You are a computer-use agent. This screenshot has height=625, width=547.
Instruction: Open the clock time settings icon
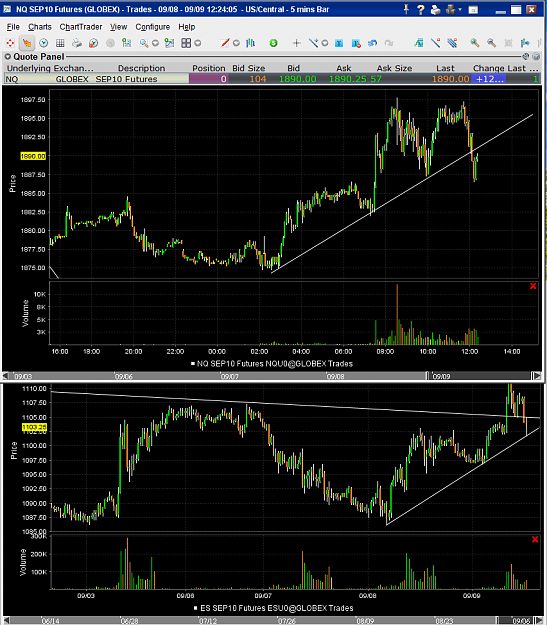click(43, 43)
